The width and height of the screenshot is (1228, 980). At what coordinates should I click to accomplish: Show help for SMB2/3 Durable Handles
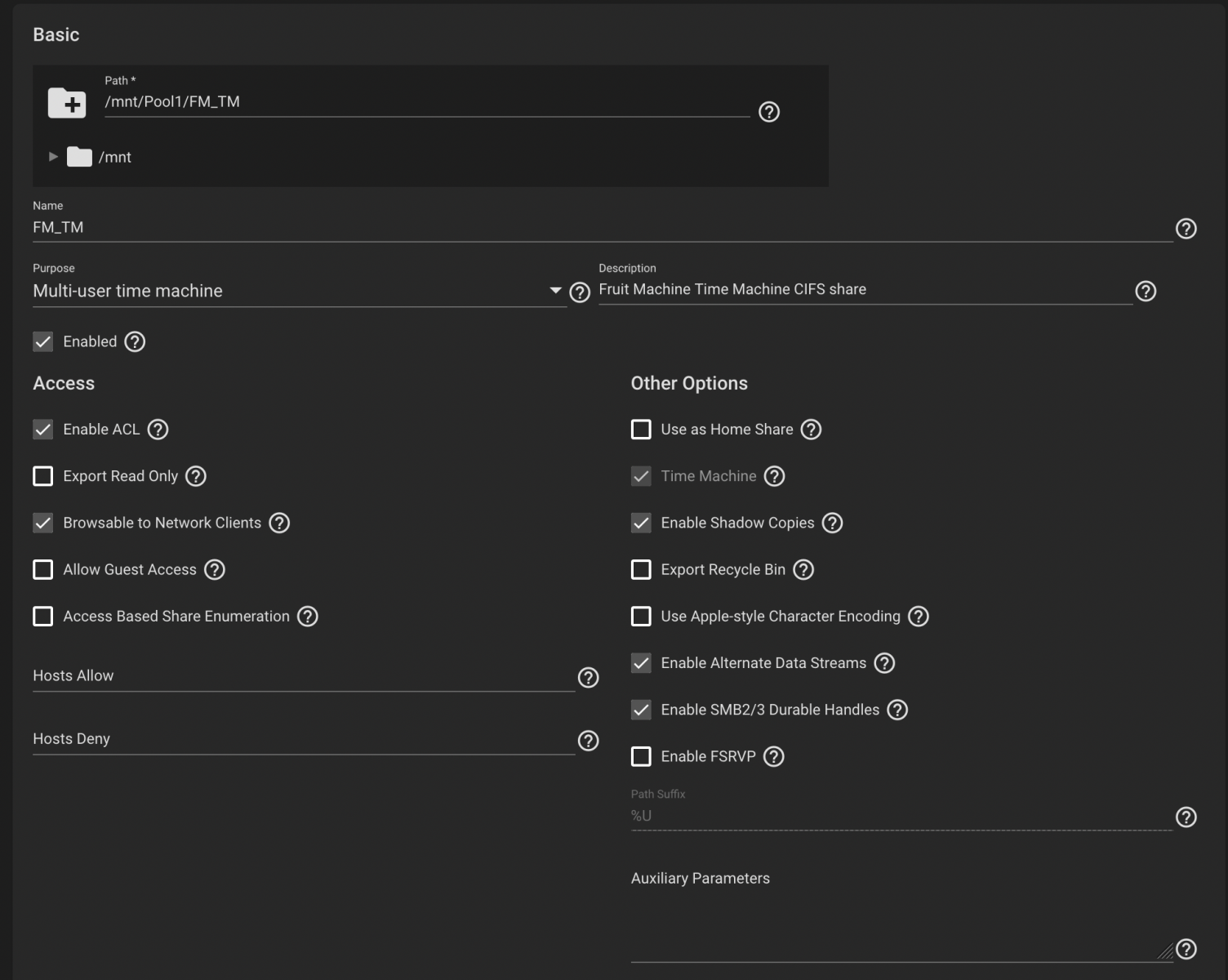897,710
